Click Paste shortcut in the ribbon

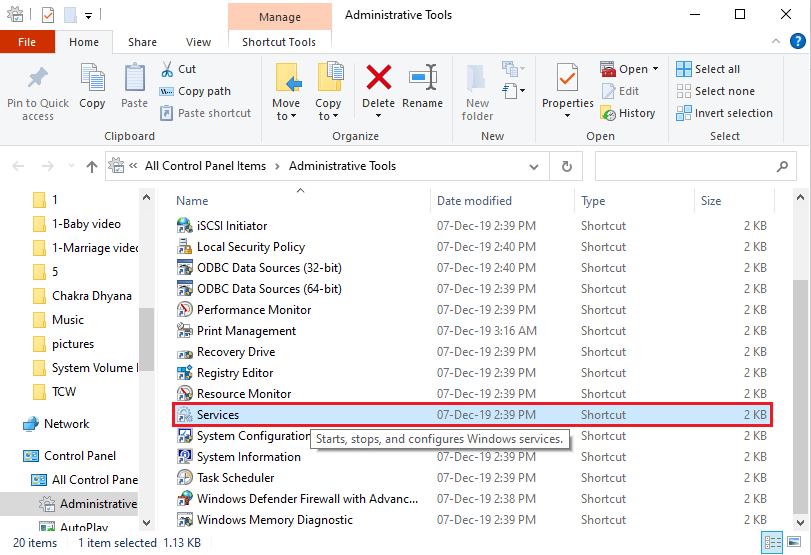pyautogui.click(x=205, y=113)
